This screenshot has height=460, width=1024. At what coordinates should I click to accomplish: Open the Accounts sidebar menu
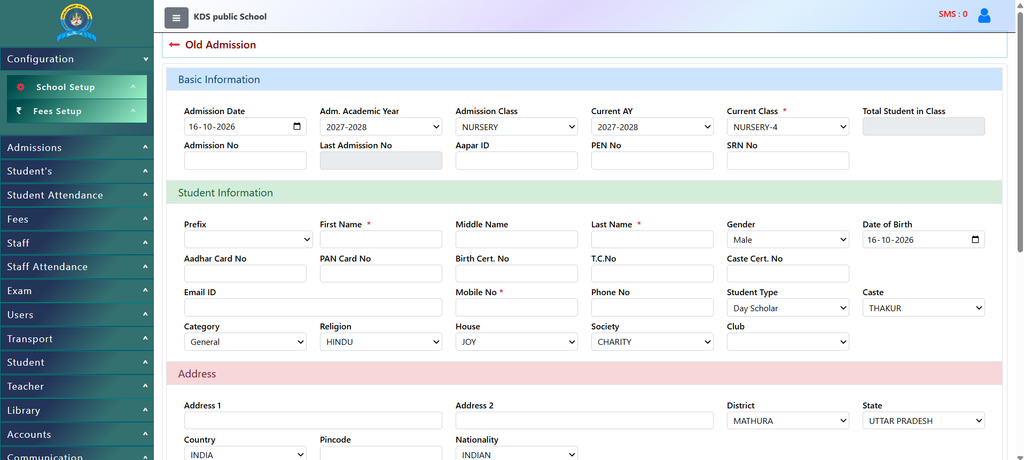[x=76, y=435]
